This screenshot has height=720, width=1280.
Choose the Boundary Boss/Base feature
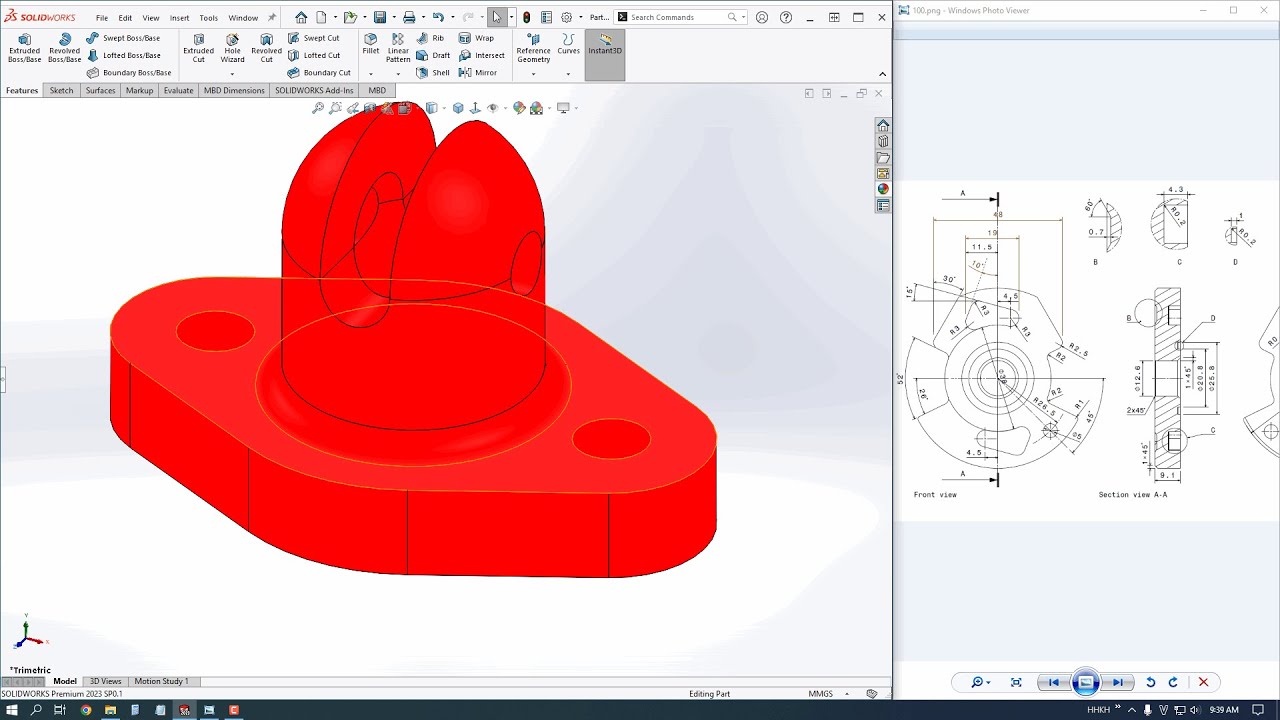[x=129, y=72]
